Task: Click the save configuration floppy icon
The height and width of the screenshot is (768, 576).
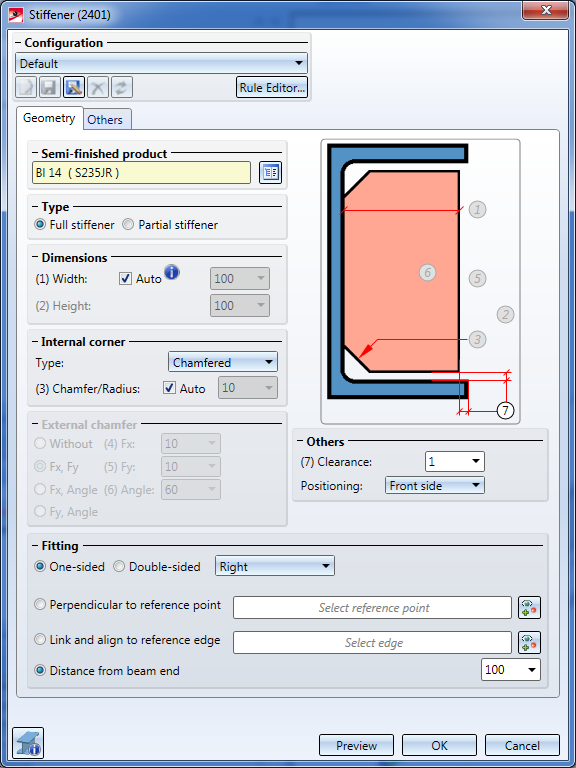Action: pos(49,88)
